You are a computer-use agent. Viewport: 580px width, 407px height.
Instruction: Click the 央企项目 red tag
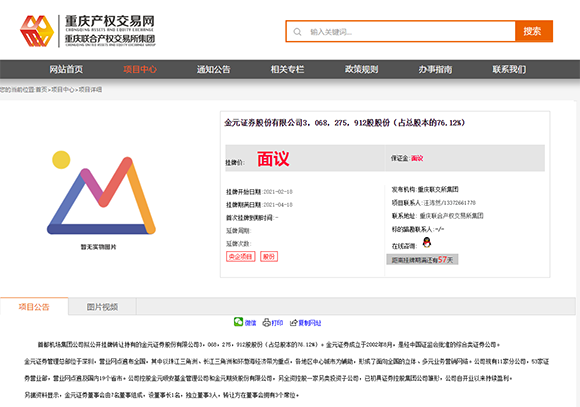(x=240, y=256)
